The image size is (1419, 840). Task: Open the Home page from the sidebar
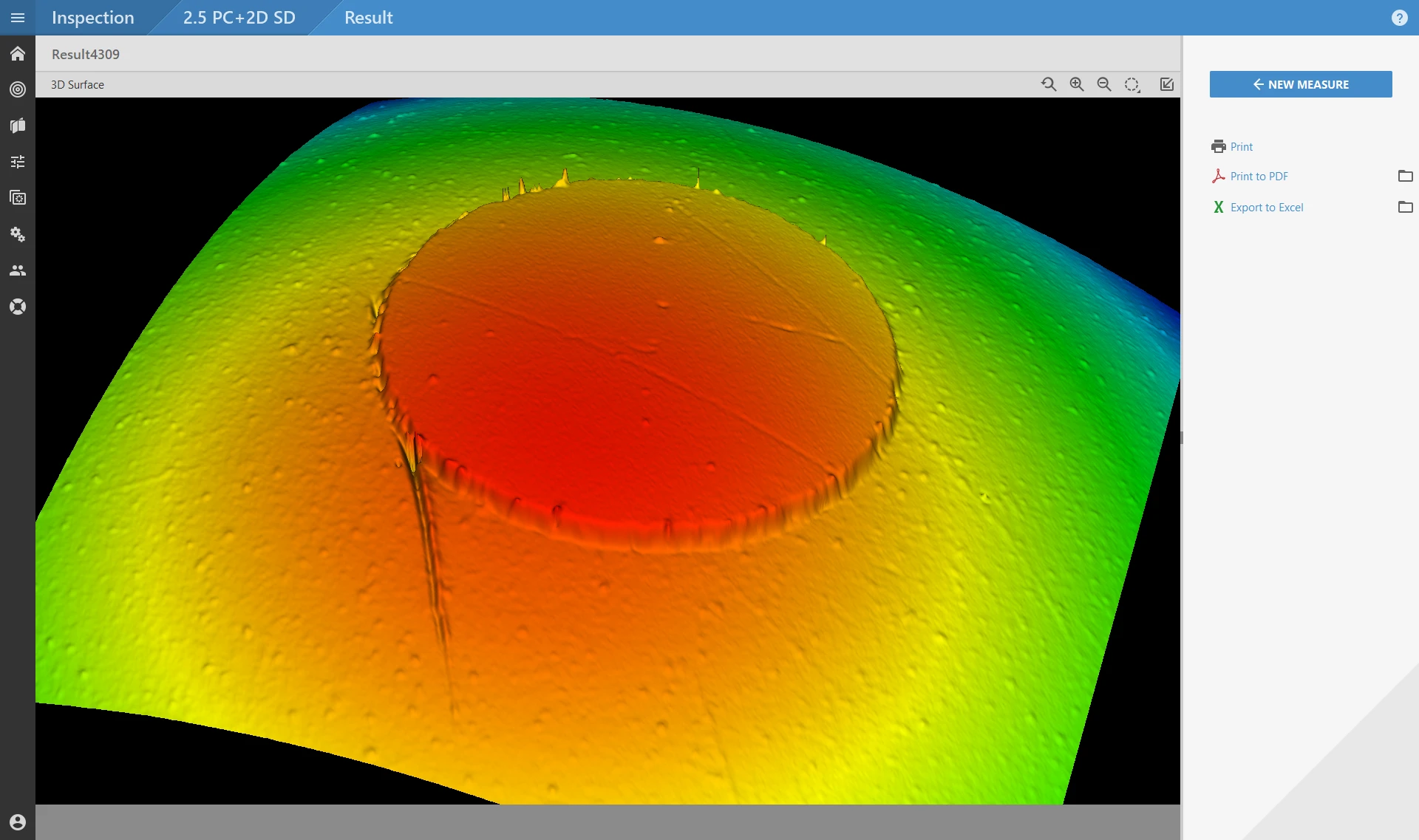click(18, 53)
